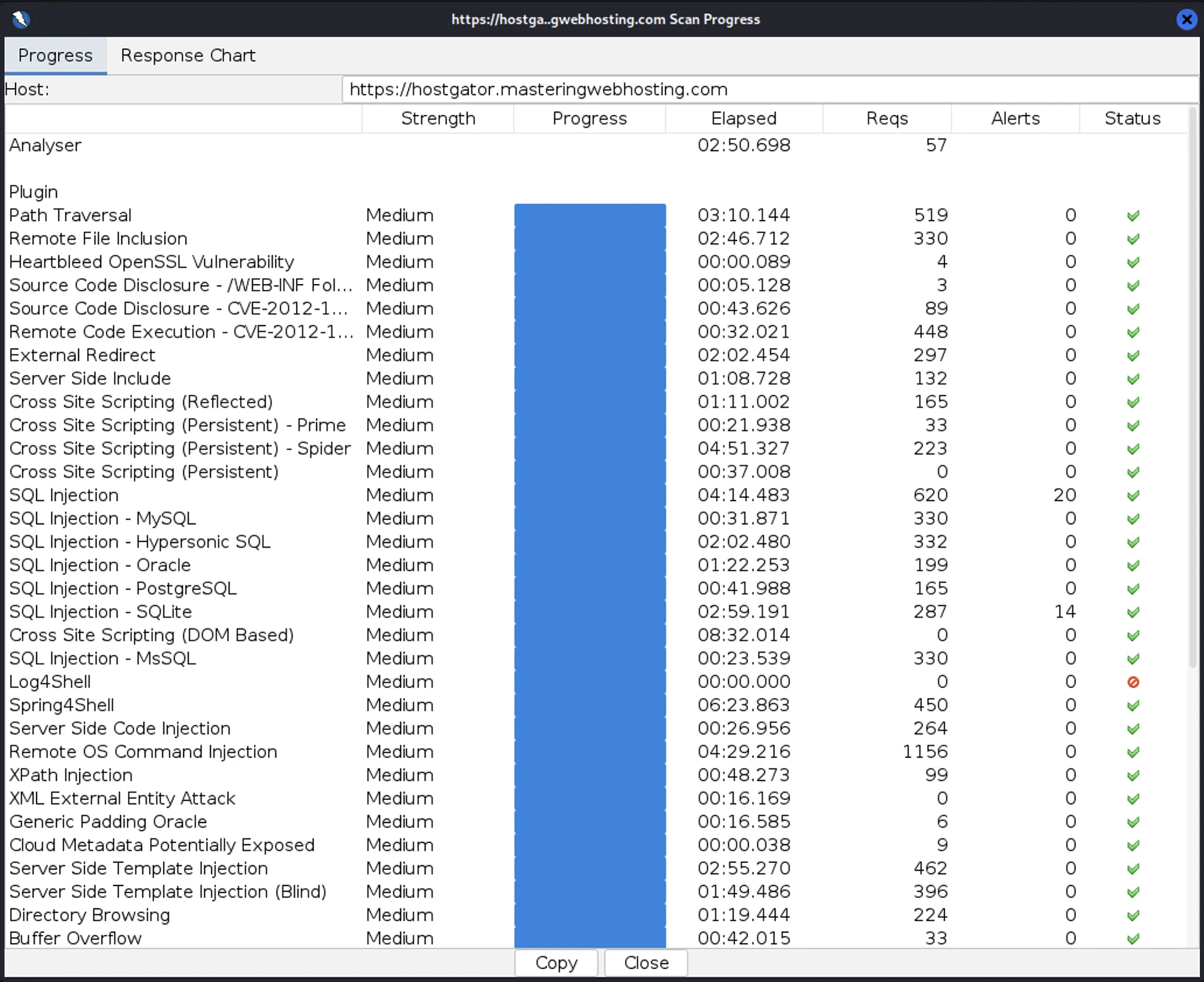Click Heartbleed OpenSSL Vulnerability status checkmark

[x=1133, y=263]
